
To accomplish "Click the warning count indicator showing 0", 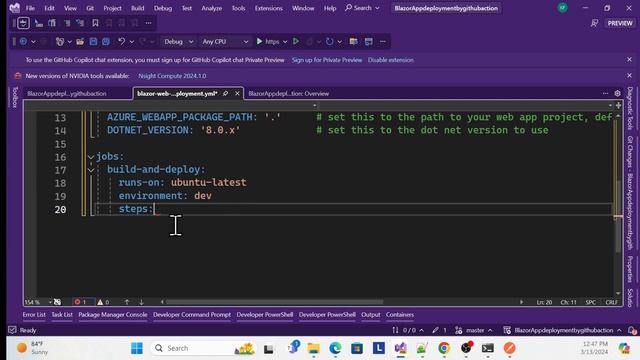I will (103, 302).
